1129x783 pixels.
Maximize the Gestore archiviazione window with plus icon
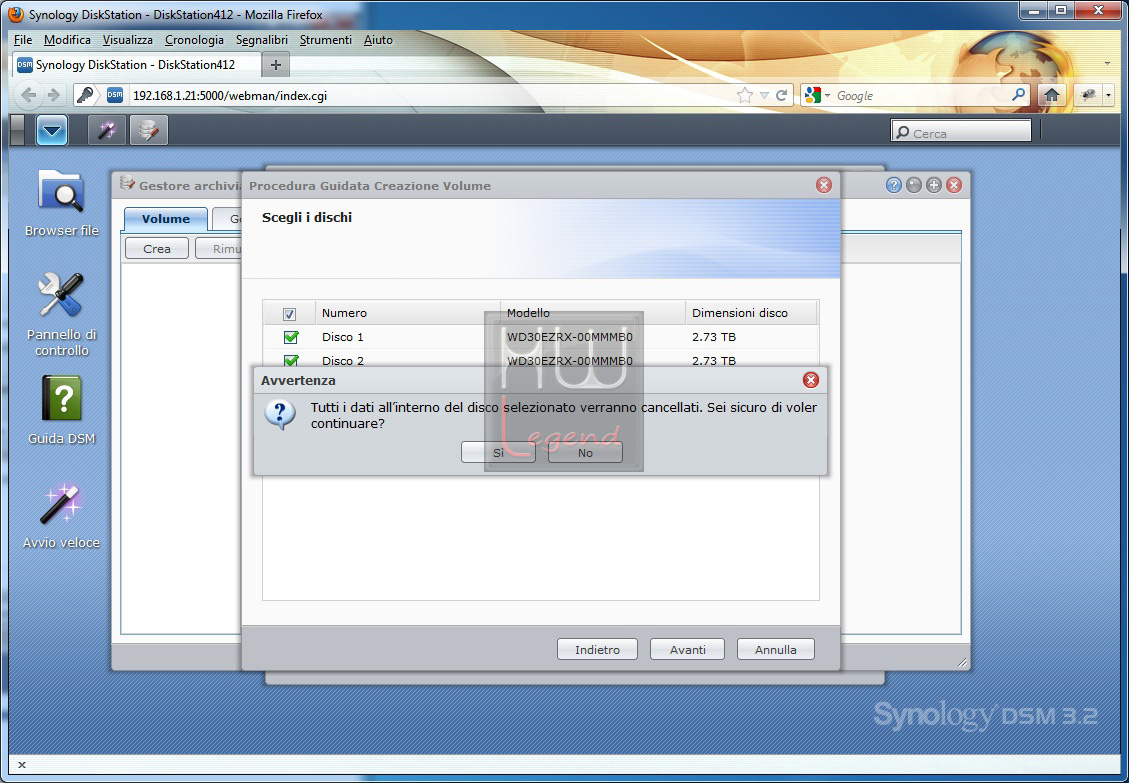[x=934, y=185]
